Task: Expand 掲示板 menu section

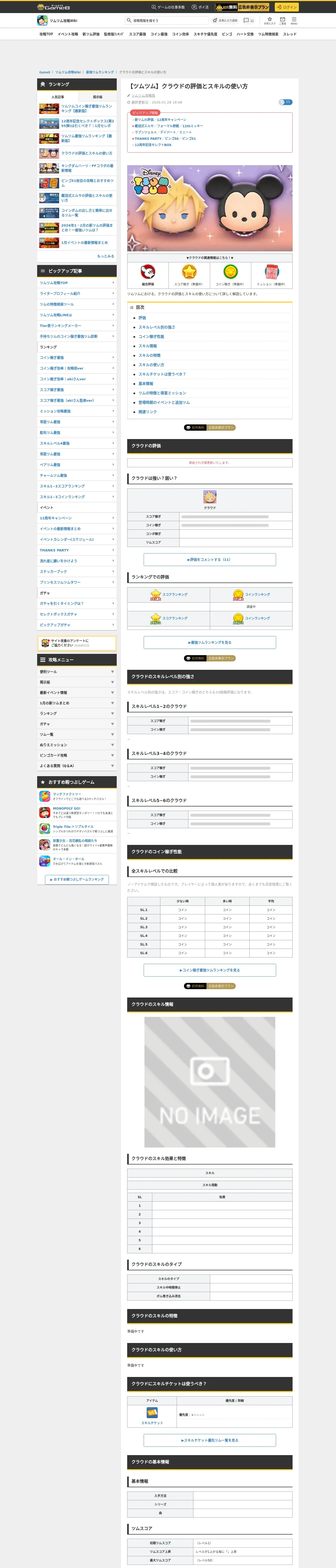Action: pyautogui.click(x=77, y=682)
